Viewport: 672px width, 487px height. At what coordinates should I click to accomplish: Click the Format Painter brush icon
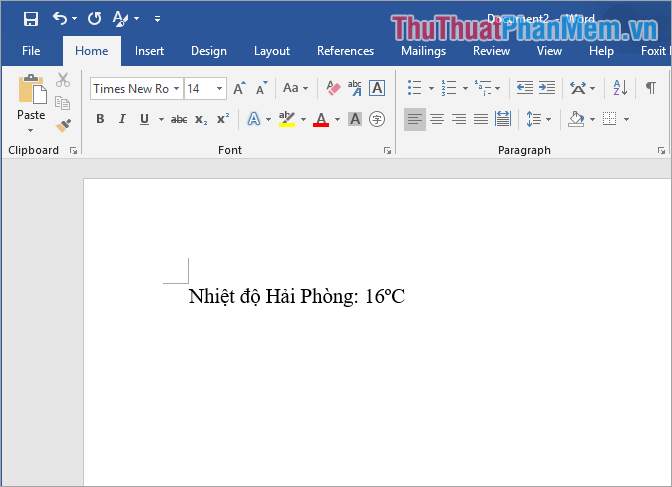pos(63,125)
